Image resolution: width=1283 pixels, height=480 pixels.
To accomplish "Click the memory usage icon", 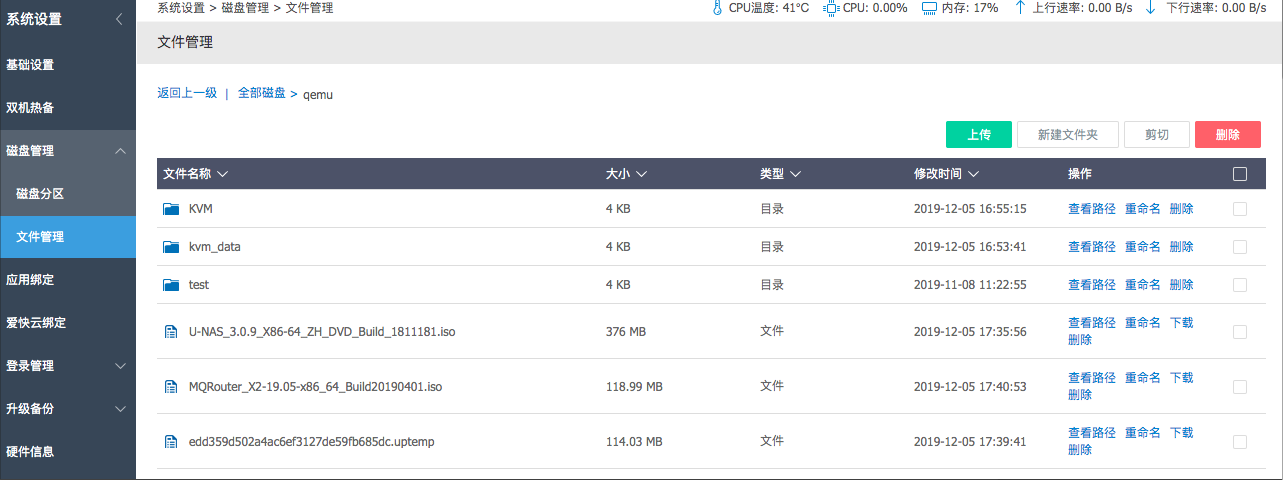I will [x=929, y=8].
